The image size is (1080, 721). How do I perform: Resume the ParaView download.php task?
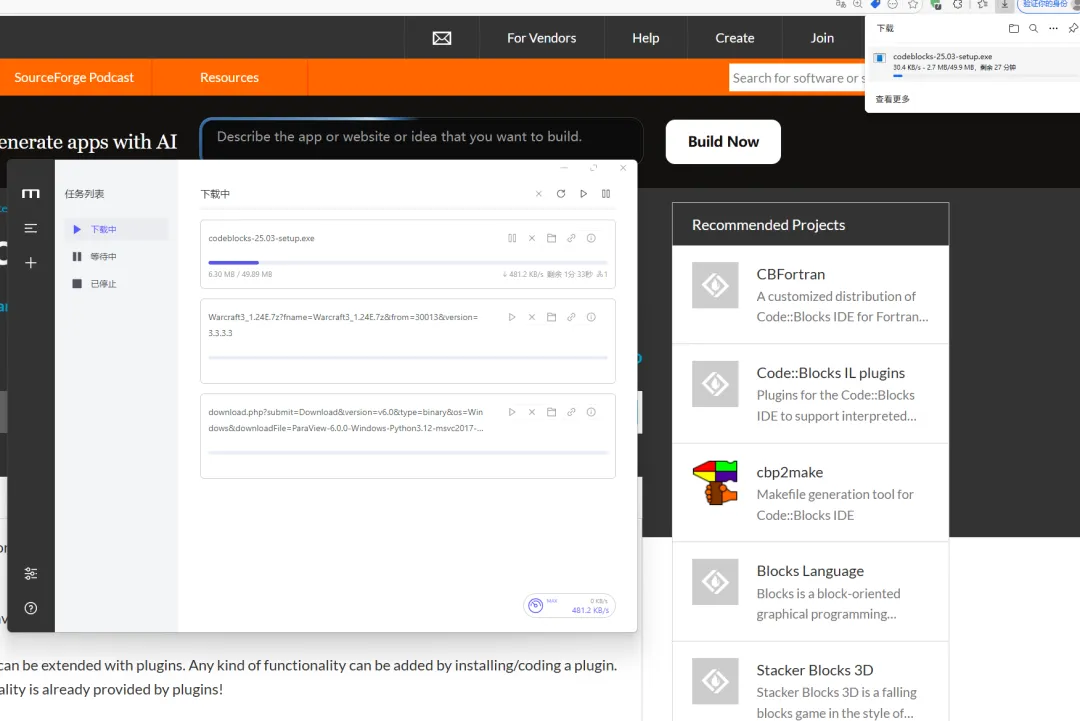512,412
